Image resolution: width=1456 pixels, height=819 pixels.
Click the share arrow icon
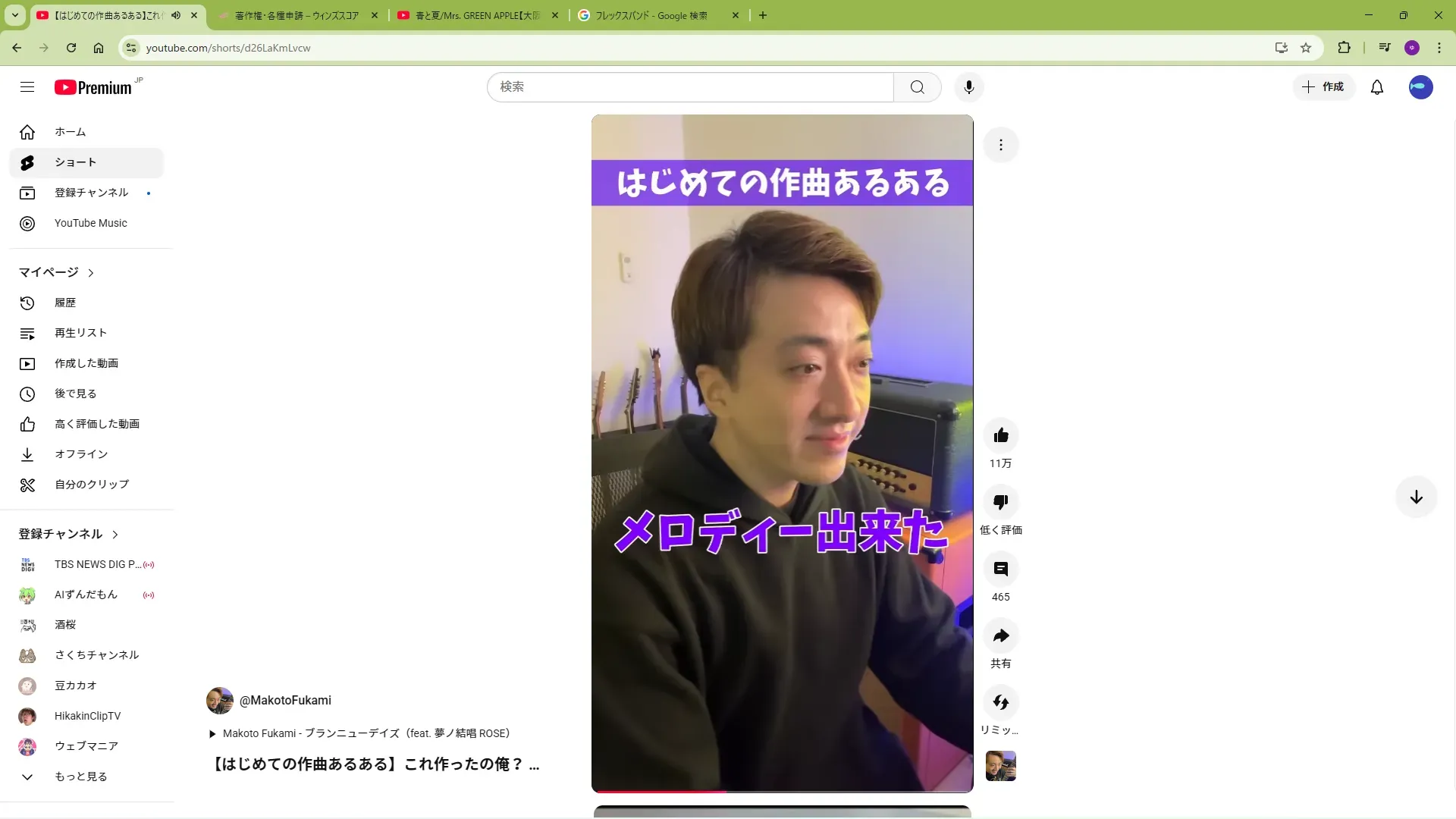[x=1000, y=635]
